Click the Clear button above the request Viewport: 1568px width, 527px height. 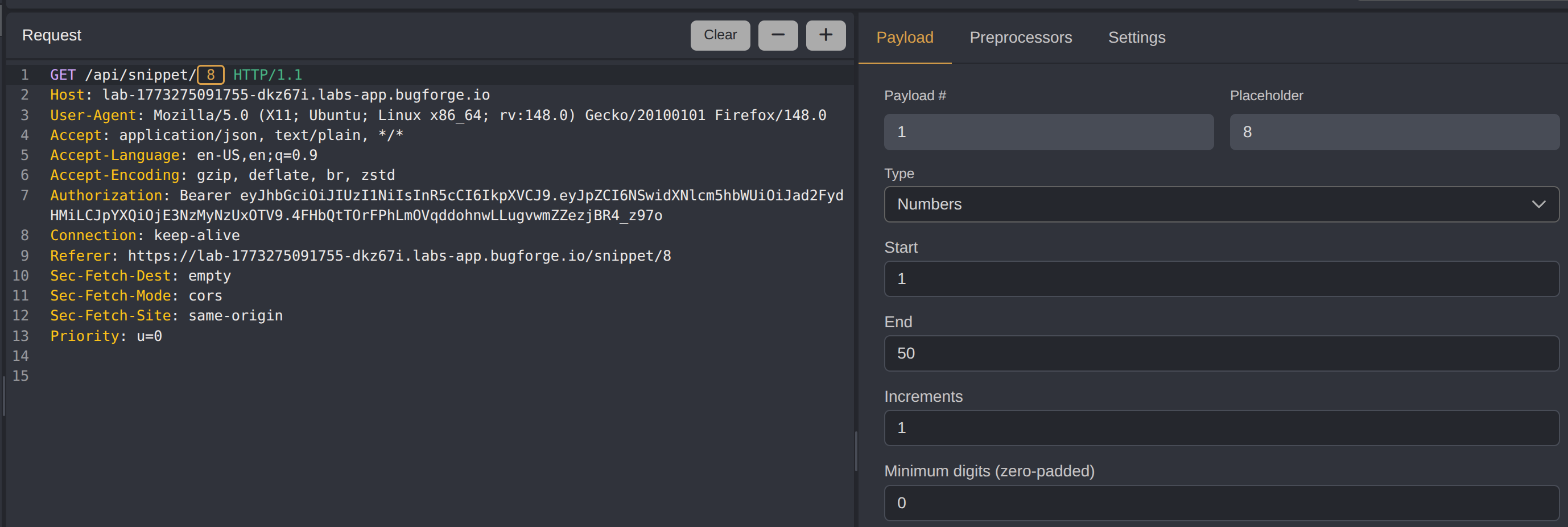click(x=720, y=35)
